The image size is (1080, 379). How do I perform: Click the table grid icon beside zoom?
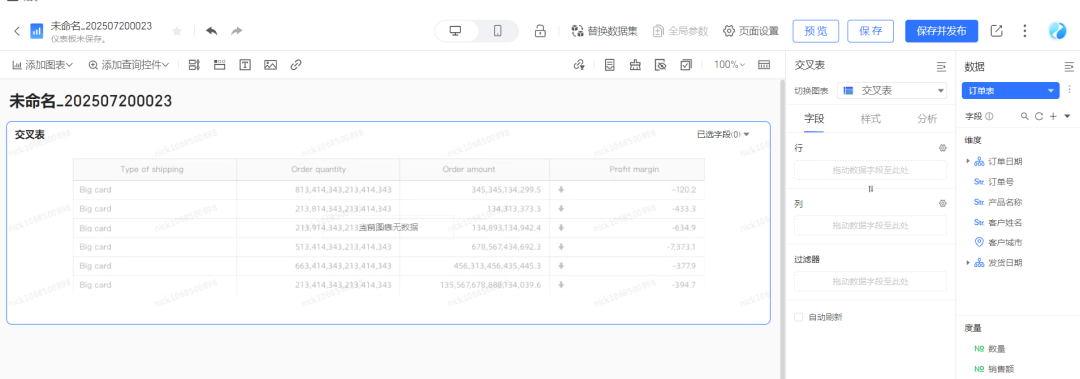click(x=764, y=65)
